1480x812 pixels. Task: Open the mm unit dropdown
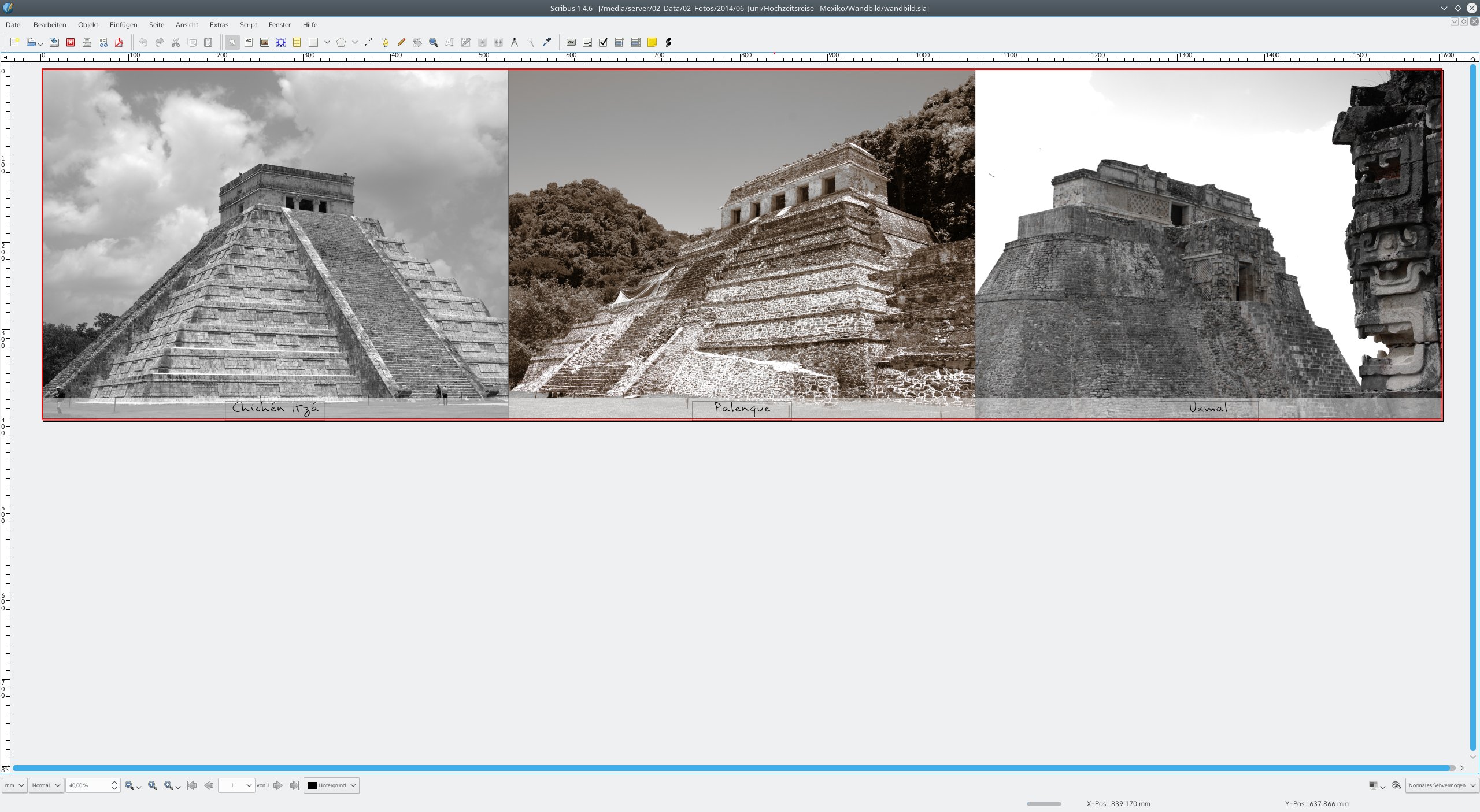coord(14,785)
